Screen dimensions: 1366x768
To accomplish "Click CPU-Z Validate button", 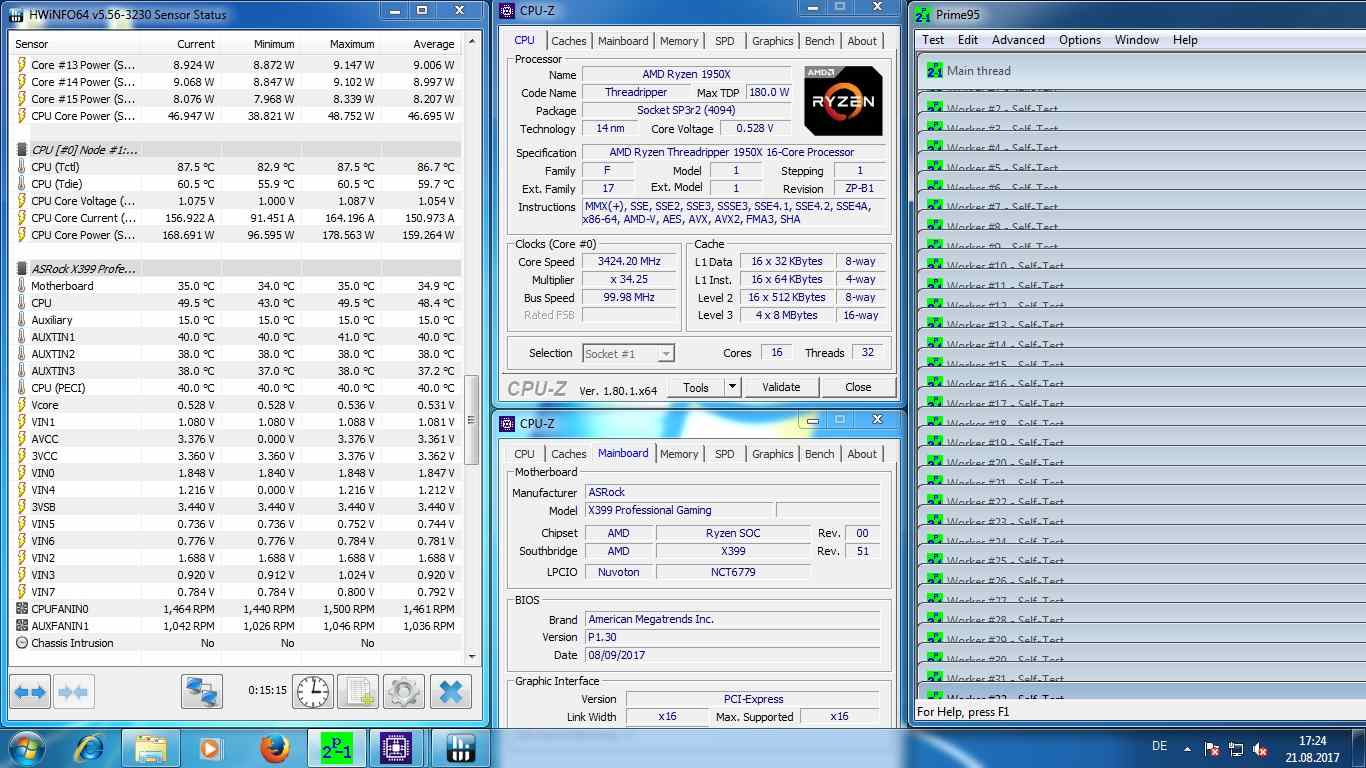I will pyautogui.click(x=781, y=387).
